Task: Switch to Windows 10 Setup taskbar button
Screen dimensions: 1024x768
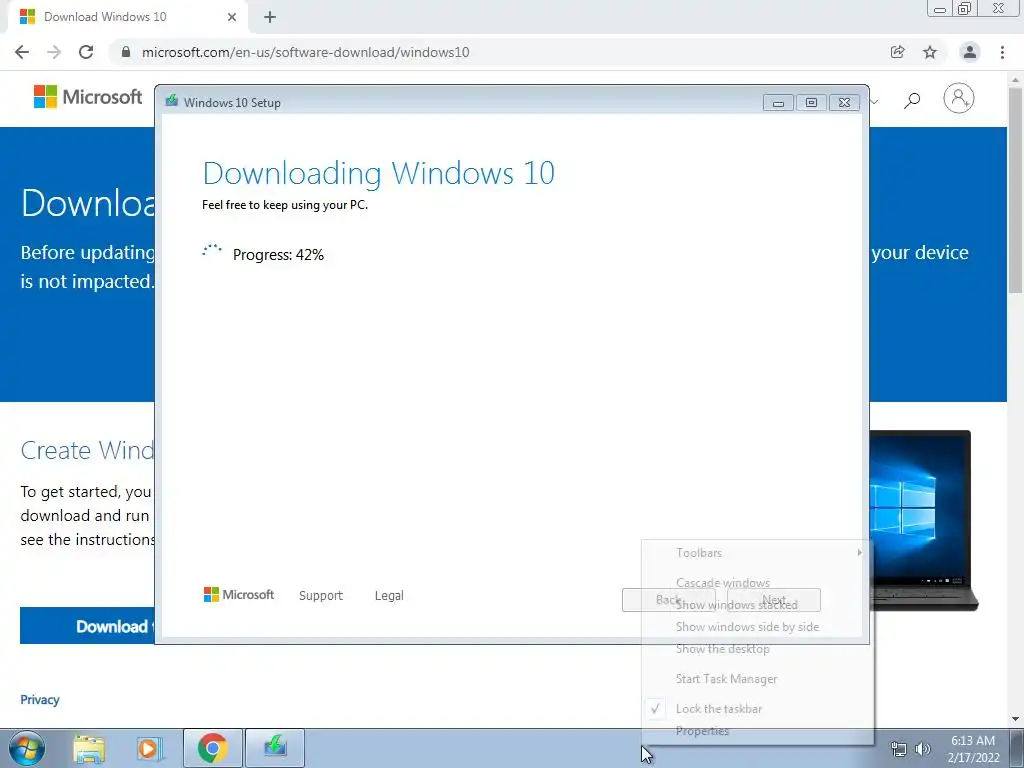Action: coord(275,748)
